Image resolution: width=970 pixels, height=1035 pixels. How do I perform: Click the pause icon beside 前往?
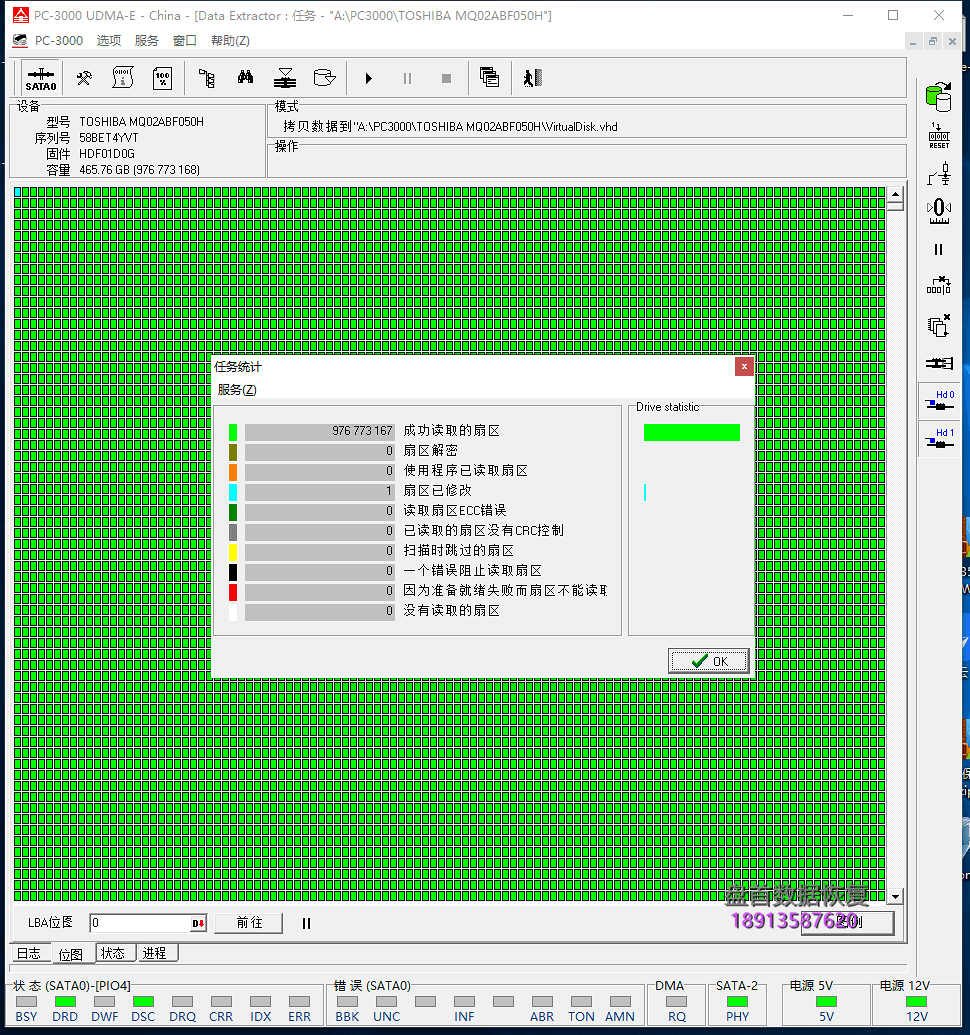(306, 923)
